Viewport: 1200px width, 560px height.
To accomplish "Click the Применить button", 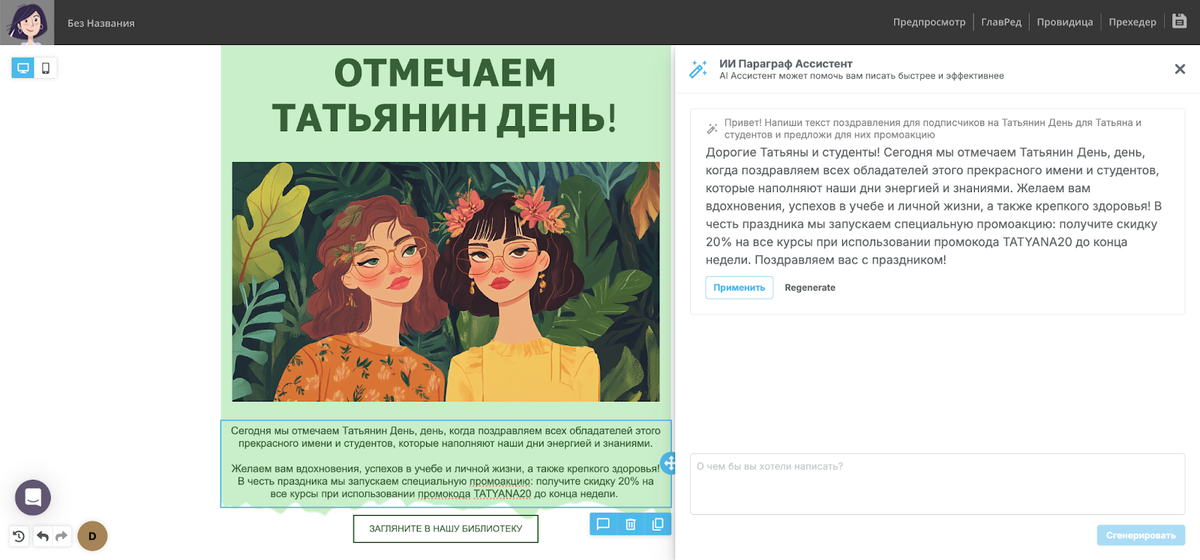I will [x=739, y=287].
